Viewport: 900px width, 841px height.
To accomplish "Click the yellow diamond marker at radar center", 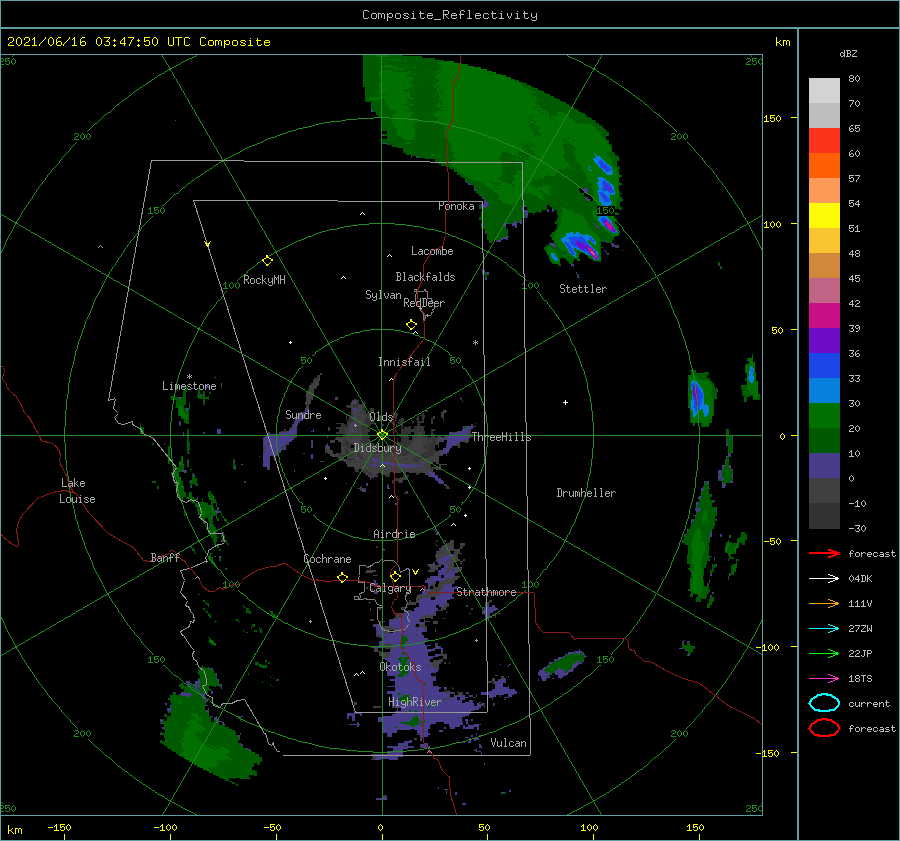I will click(382, 435).
